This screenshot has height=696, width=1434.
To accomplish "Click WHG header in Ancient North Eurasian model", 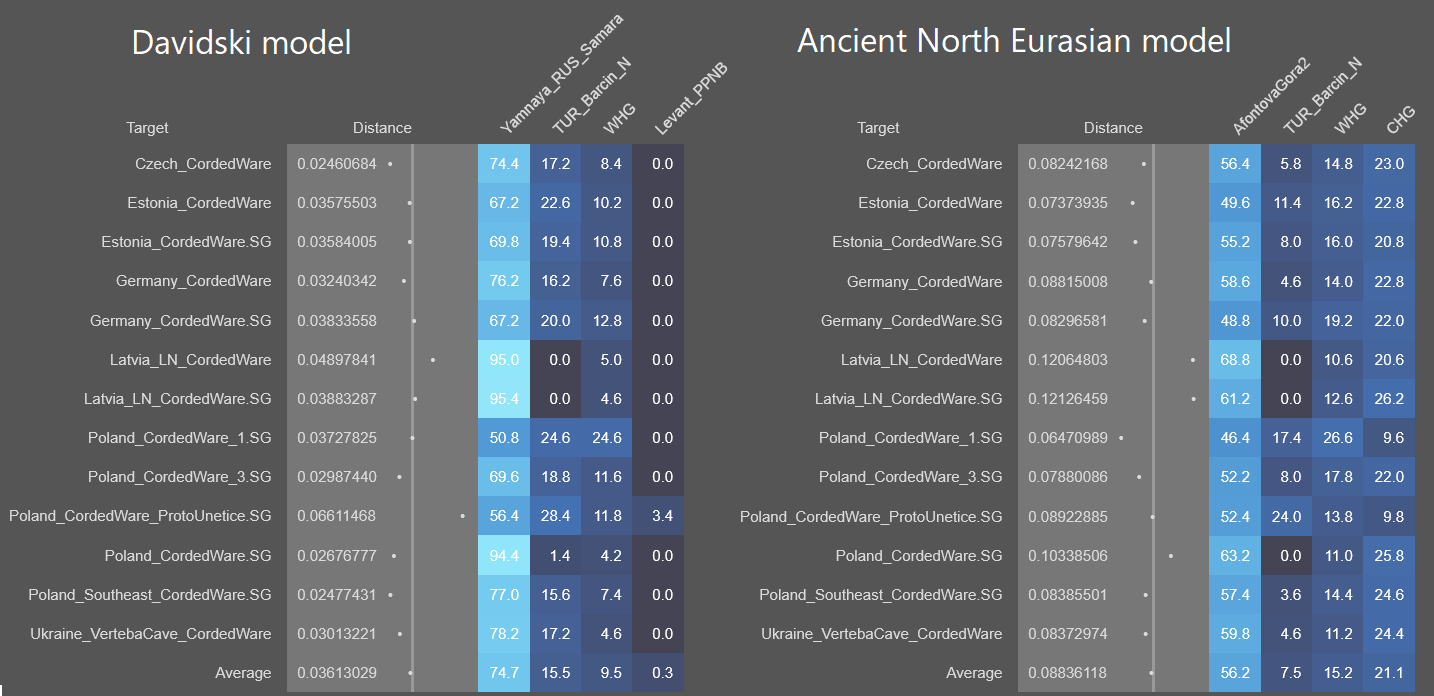I will pyautogui.click(x=1351, y=117).
